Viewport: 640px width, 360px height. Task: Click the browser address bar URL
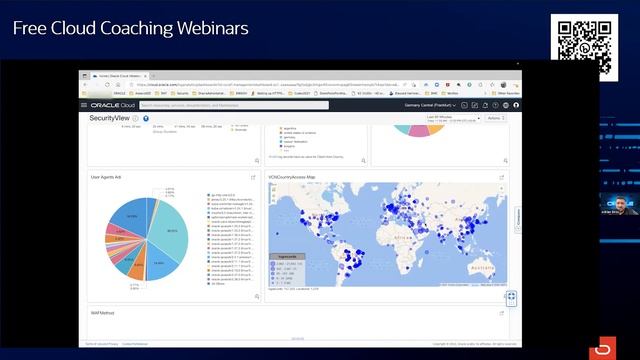(267, 85)
